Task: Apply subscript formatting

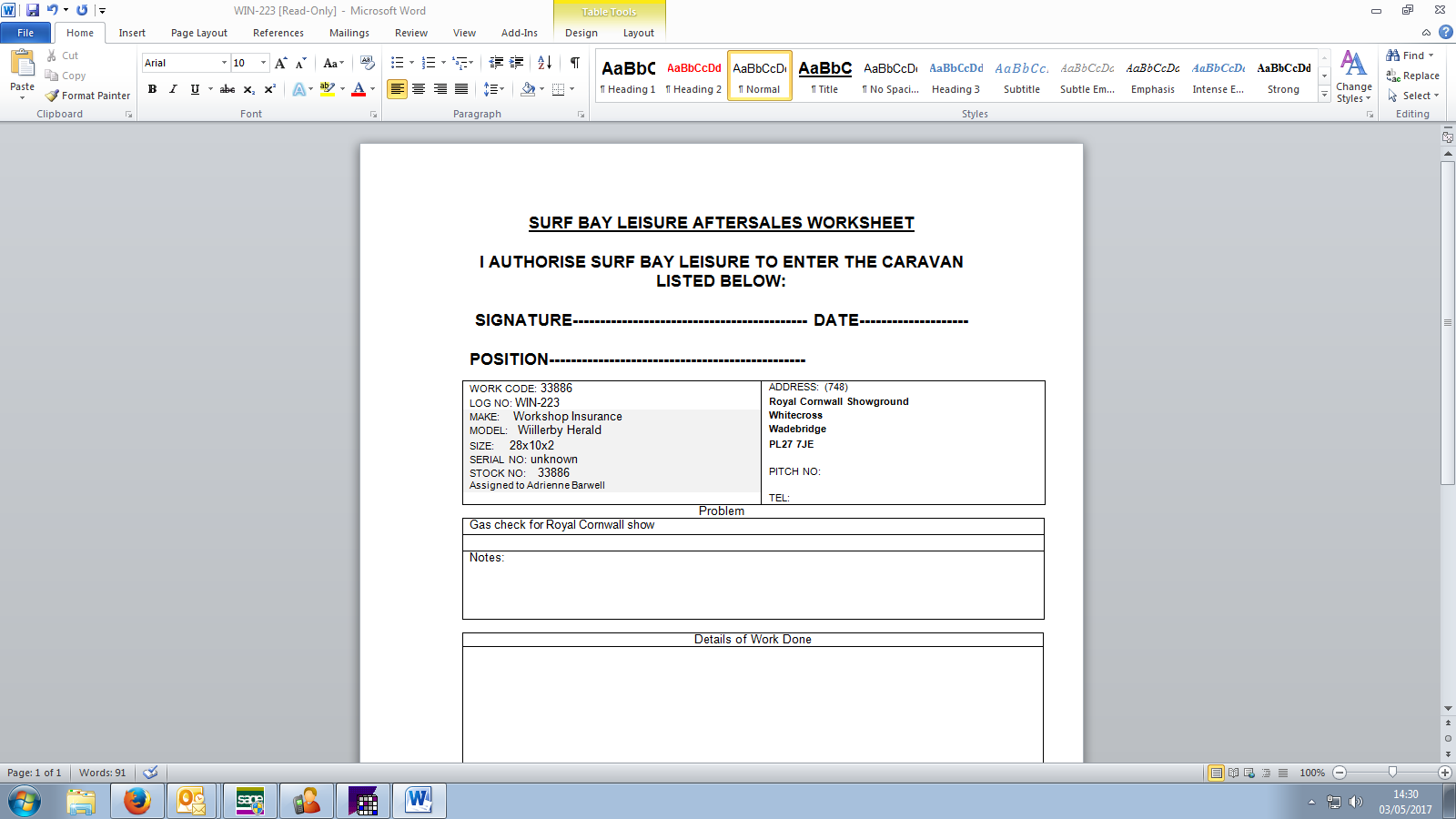Action: point(248,89)
